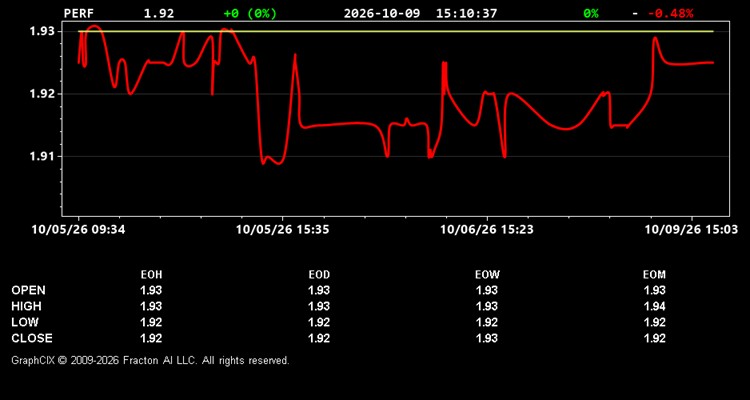750x400 pixels.
Task: Click the 10/09/26 15:03 x-axis label
Action: 691,229
